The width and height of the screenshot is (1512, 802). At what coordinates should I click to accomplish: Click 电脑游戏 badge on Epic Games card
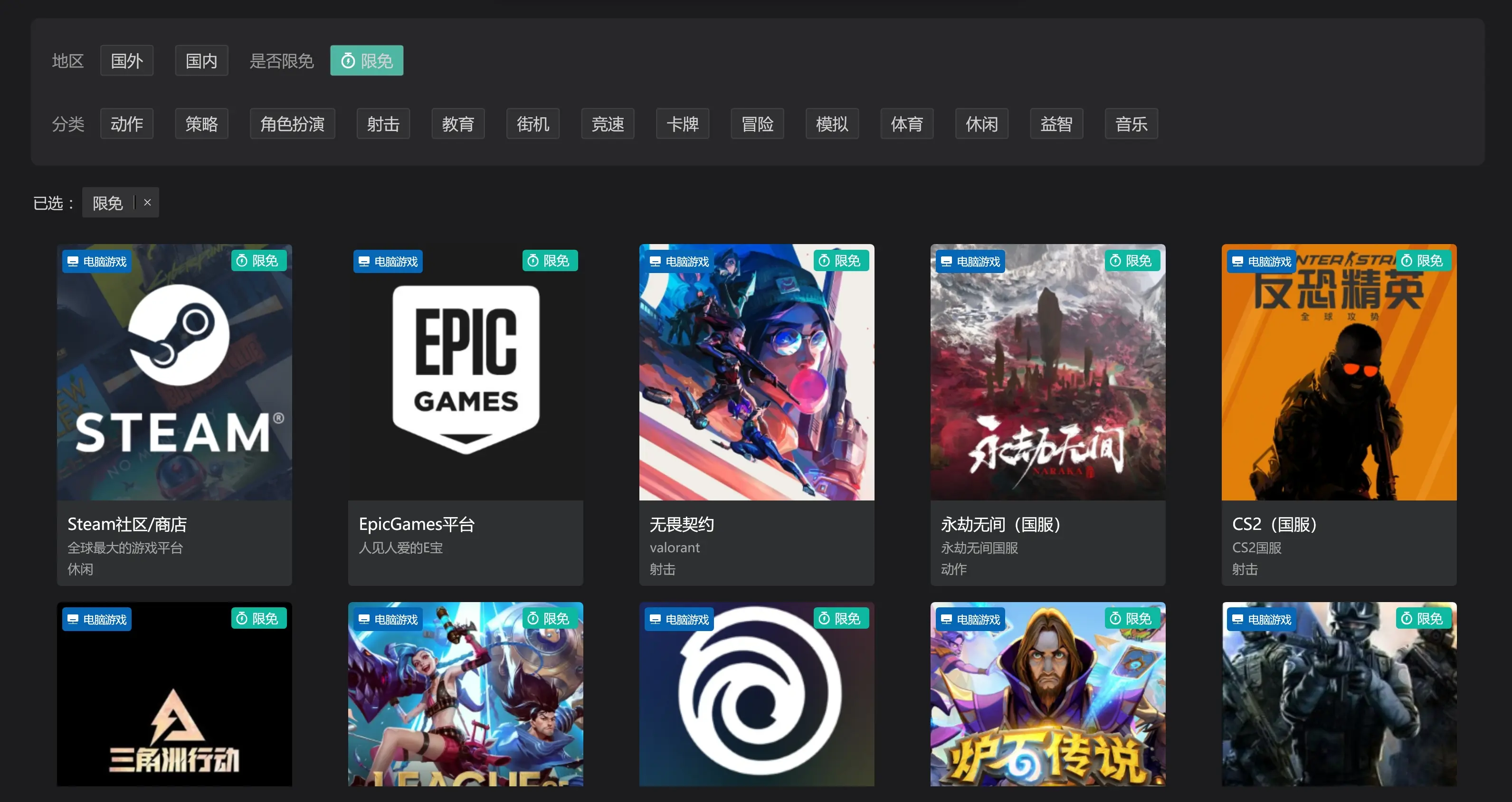coord(388,261)
